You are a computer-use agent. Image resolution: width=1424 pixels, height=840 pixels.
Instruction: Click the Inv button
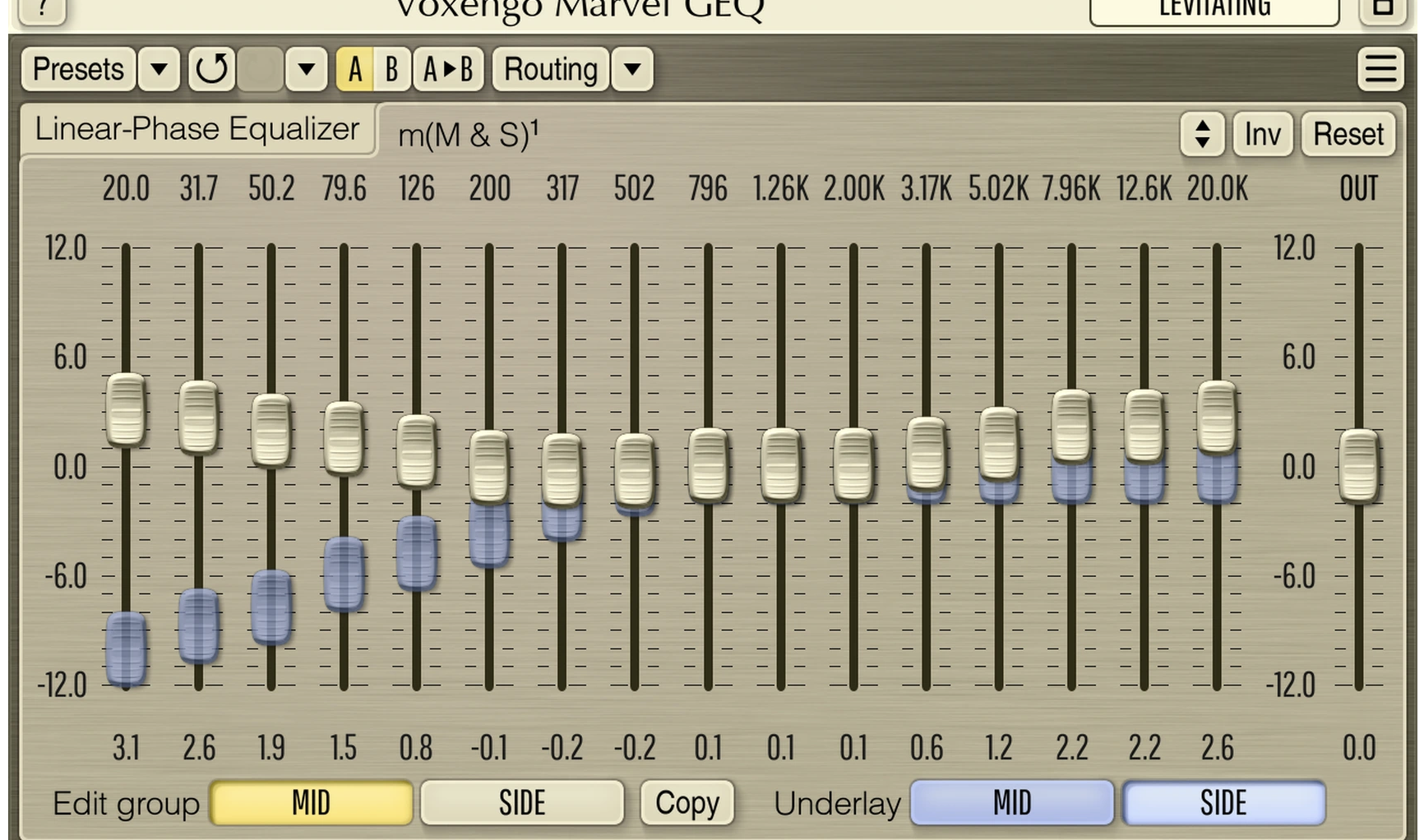[x=1262, y=134]
